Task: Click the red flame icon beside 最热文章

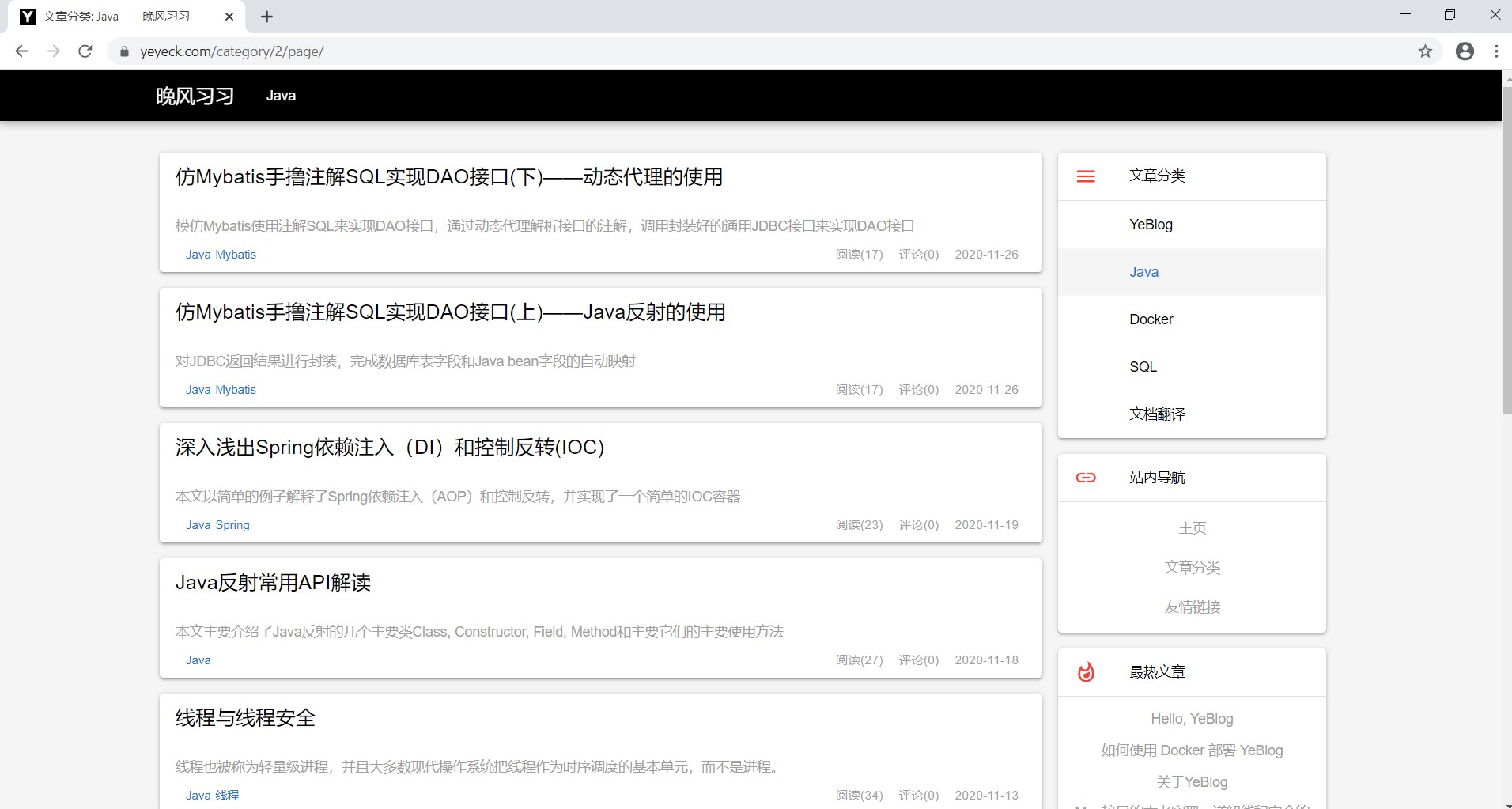Action: point(1086,672)
